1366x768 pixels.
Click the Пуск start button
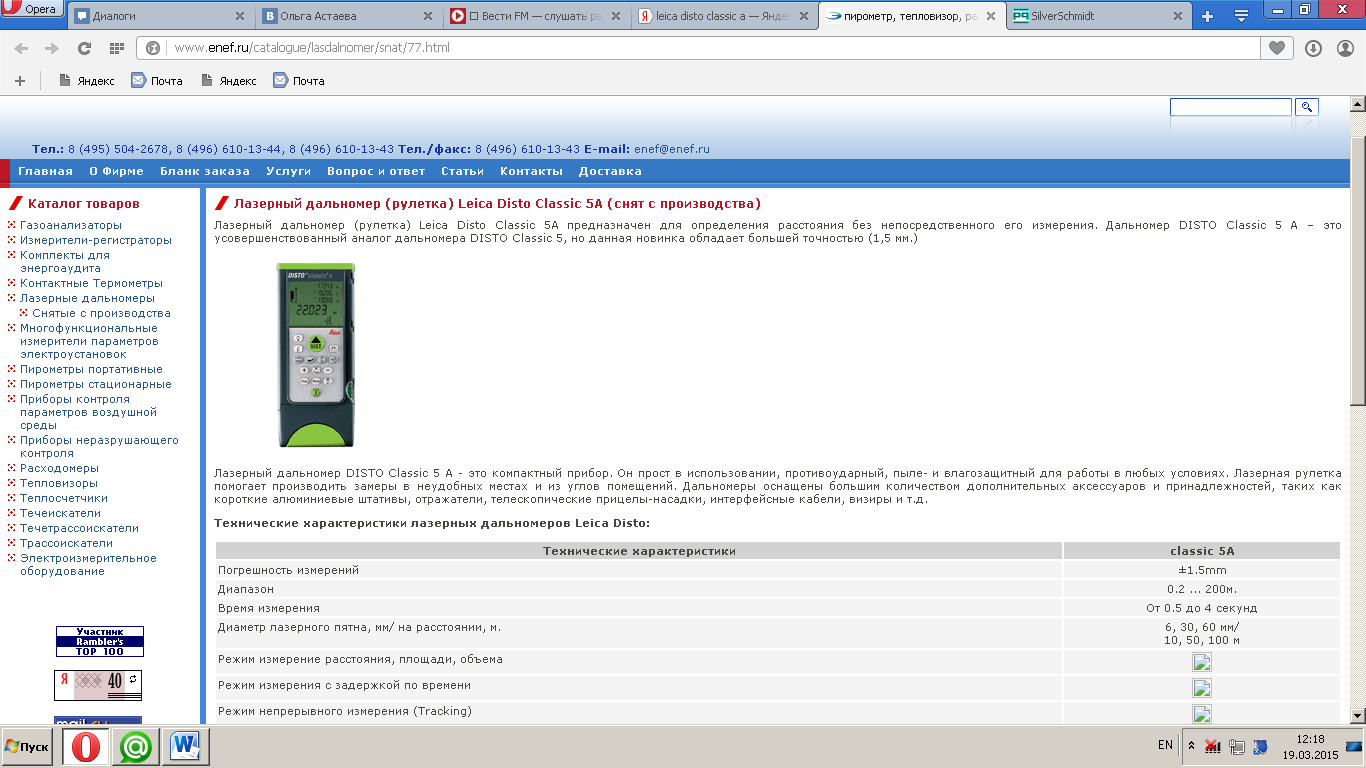[27, 747]
